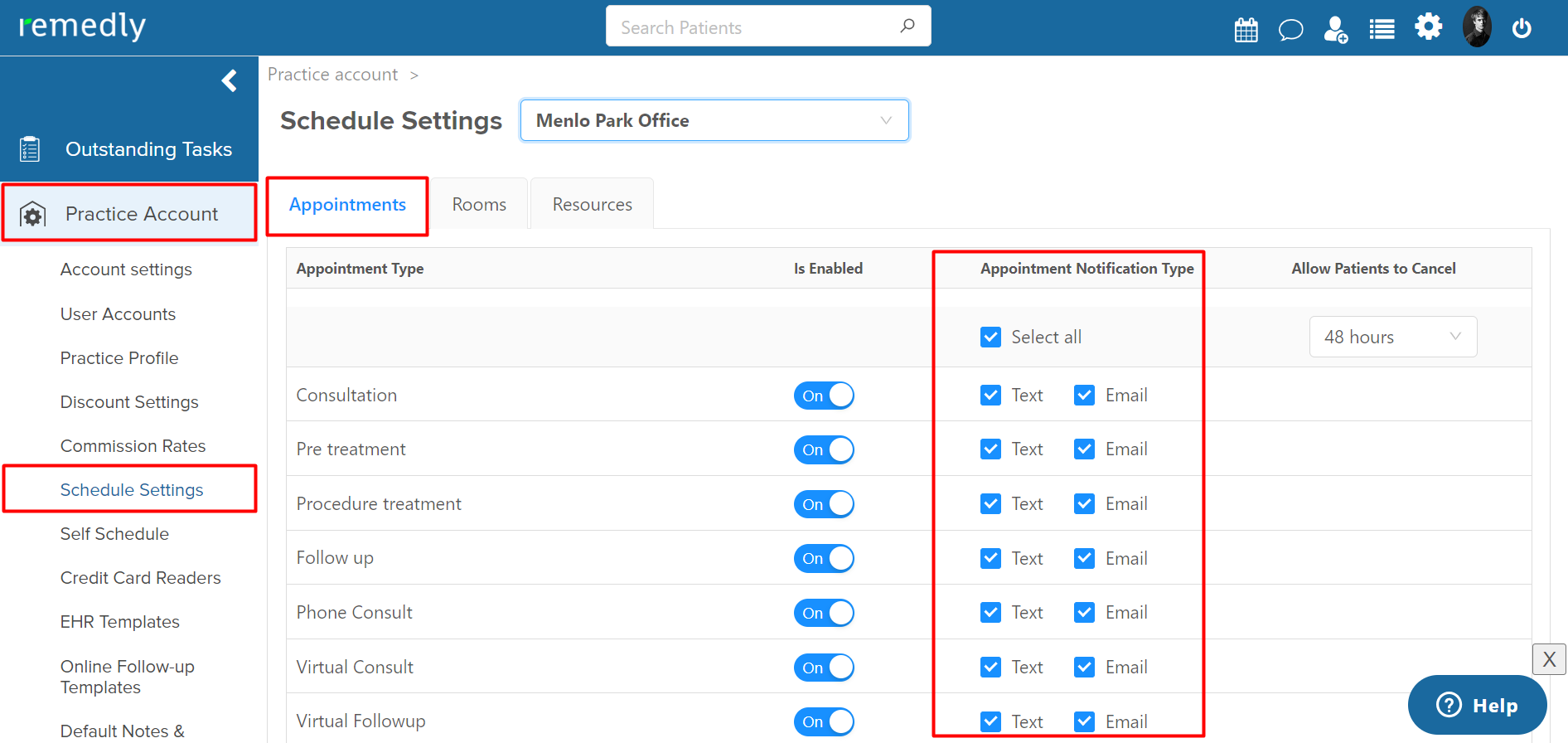This screenshot has width=1568, height=743.
Task: Expand the Menlo Park Office dropdown
Action: (x=714, y=120)
